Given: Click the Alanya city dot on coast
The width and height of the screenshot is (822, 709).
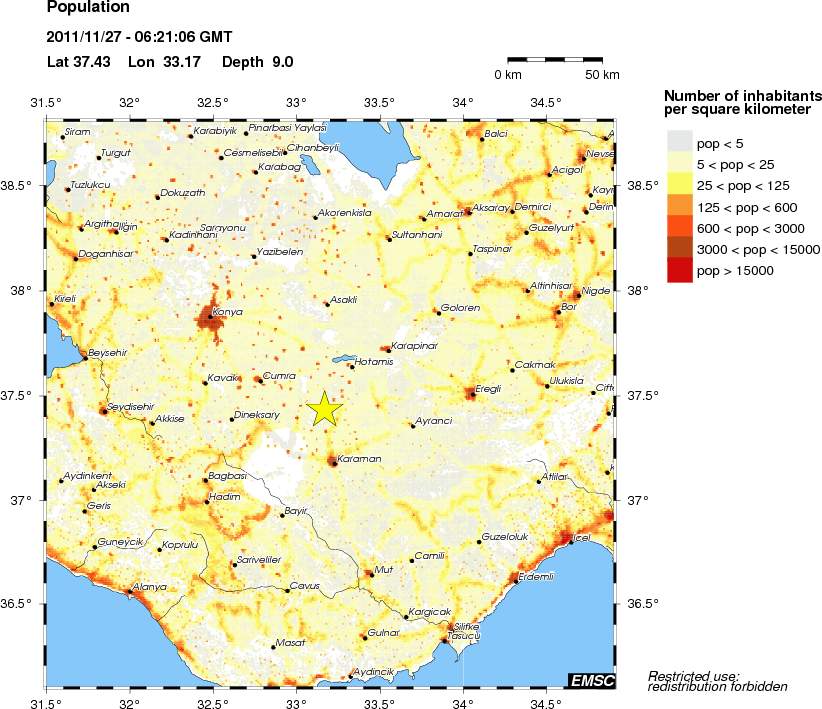Looking at the screenshot, I should click(129, 591).
